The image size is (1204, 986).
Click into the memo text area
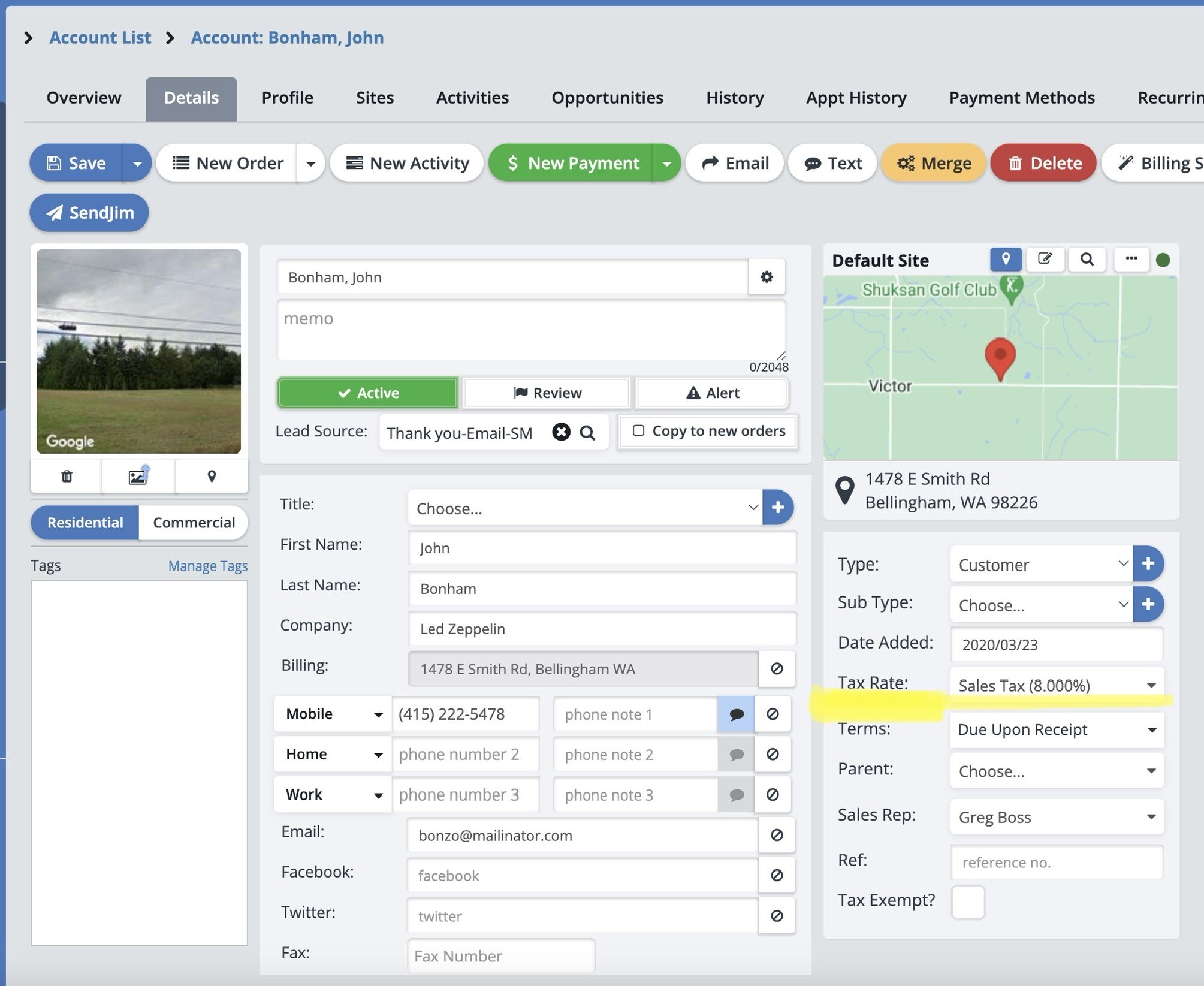[530, 330]
